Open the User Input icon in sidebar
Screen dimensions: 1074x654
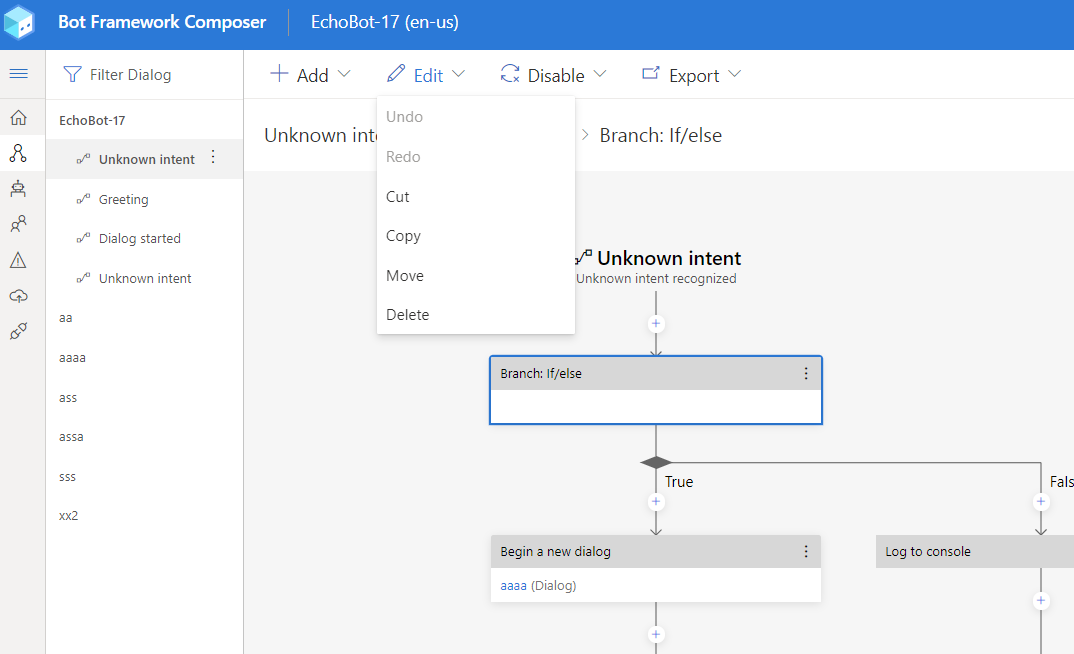[x=18, y=224]
